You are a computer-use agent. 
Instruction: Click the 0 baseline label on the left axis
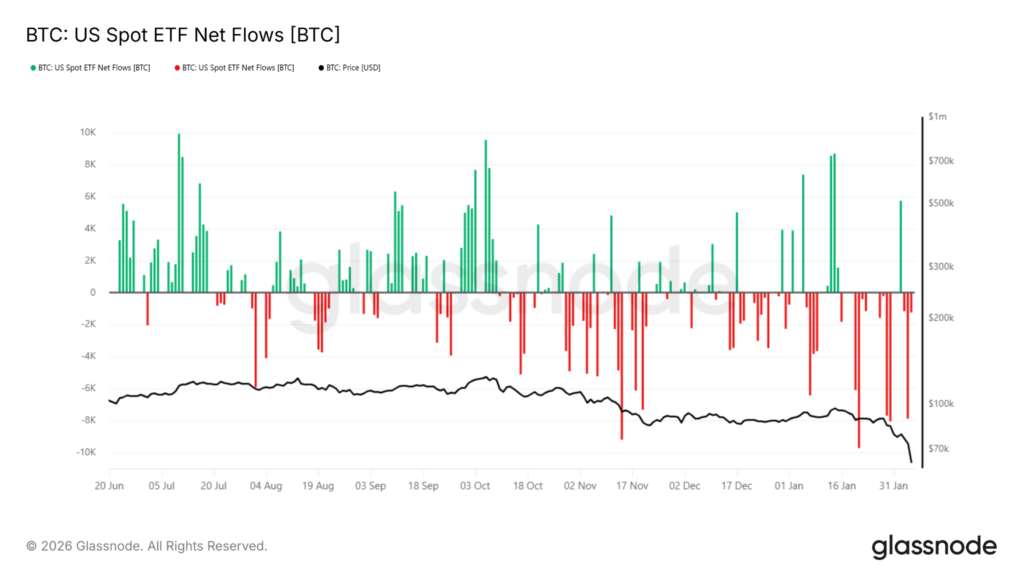[x=93, y=292]
